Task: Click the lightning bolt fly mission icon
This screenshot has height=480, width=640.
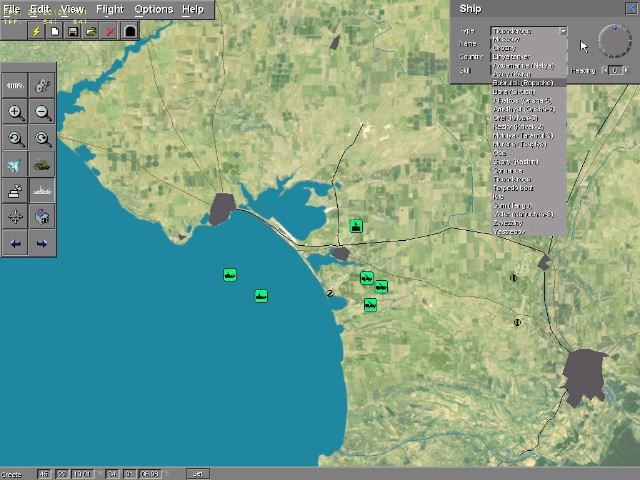Action: click(37, 31)
